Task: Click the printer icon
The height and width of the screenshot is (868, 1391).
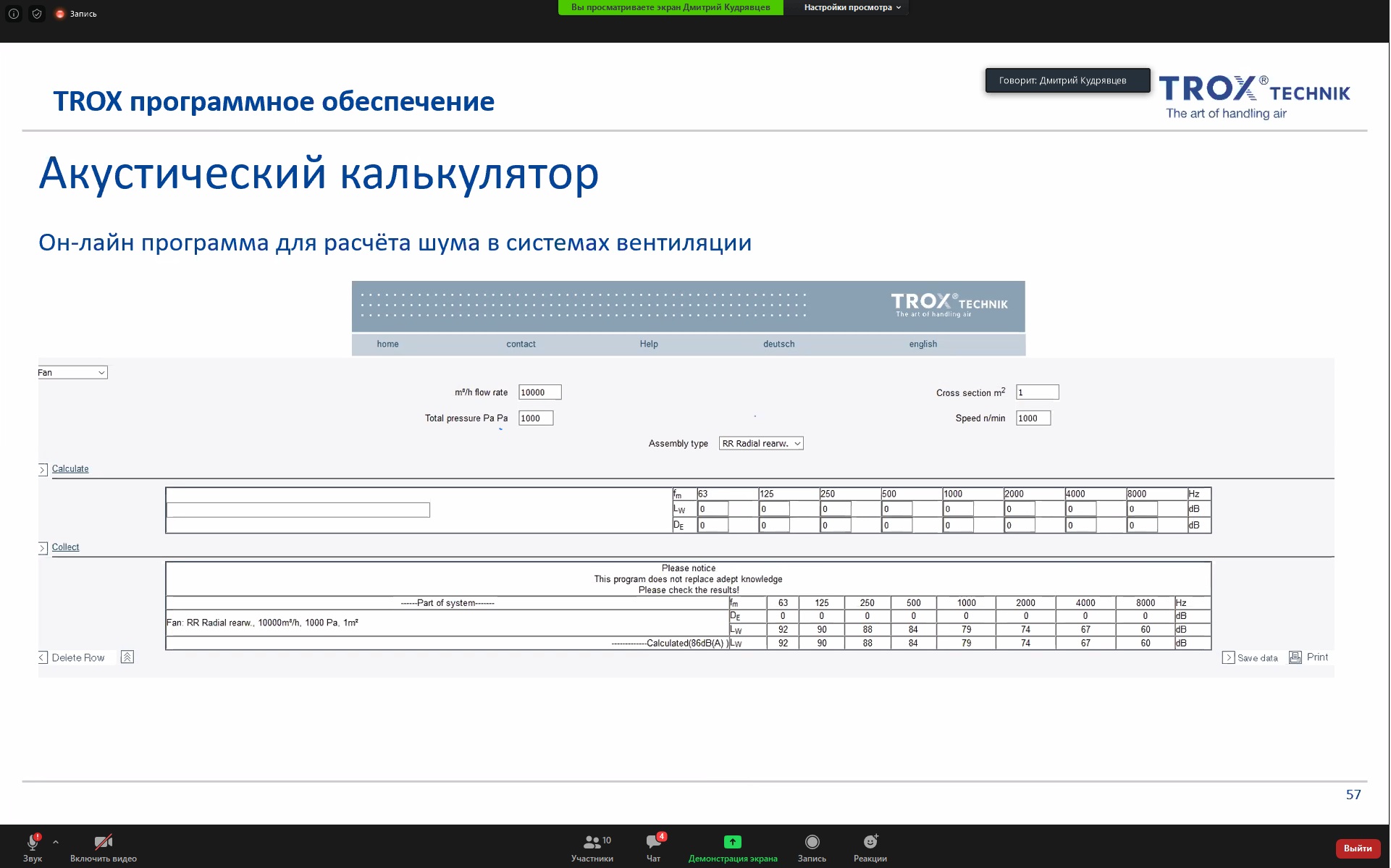Action: point(1295,657)
